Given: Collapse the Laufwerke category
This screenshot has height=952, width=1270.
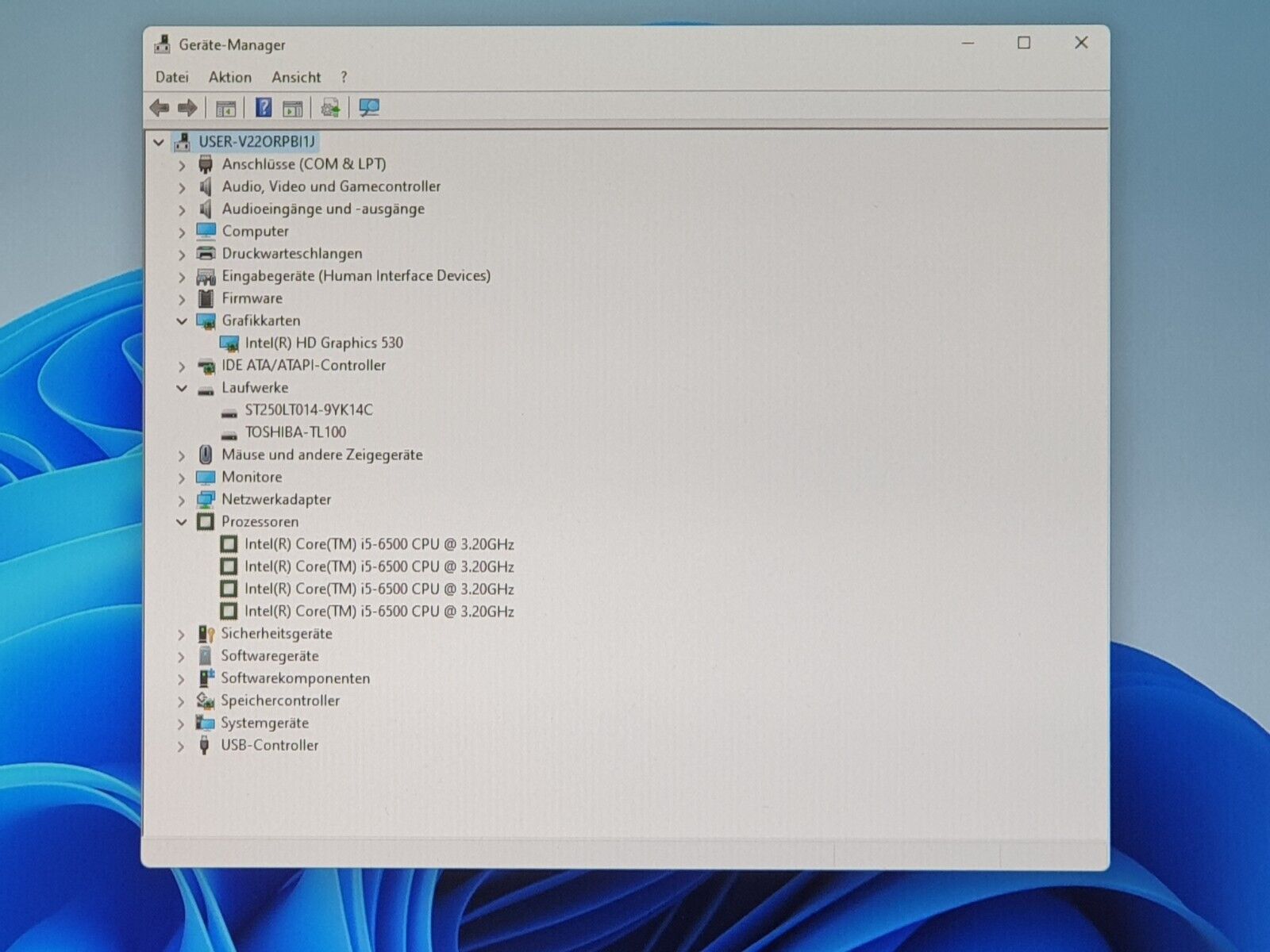Looking at the screenshot, I should click(x=182, y=389).
